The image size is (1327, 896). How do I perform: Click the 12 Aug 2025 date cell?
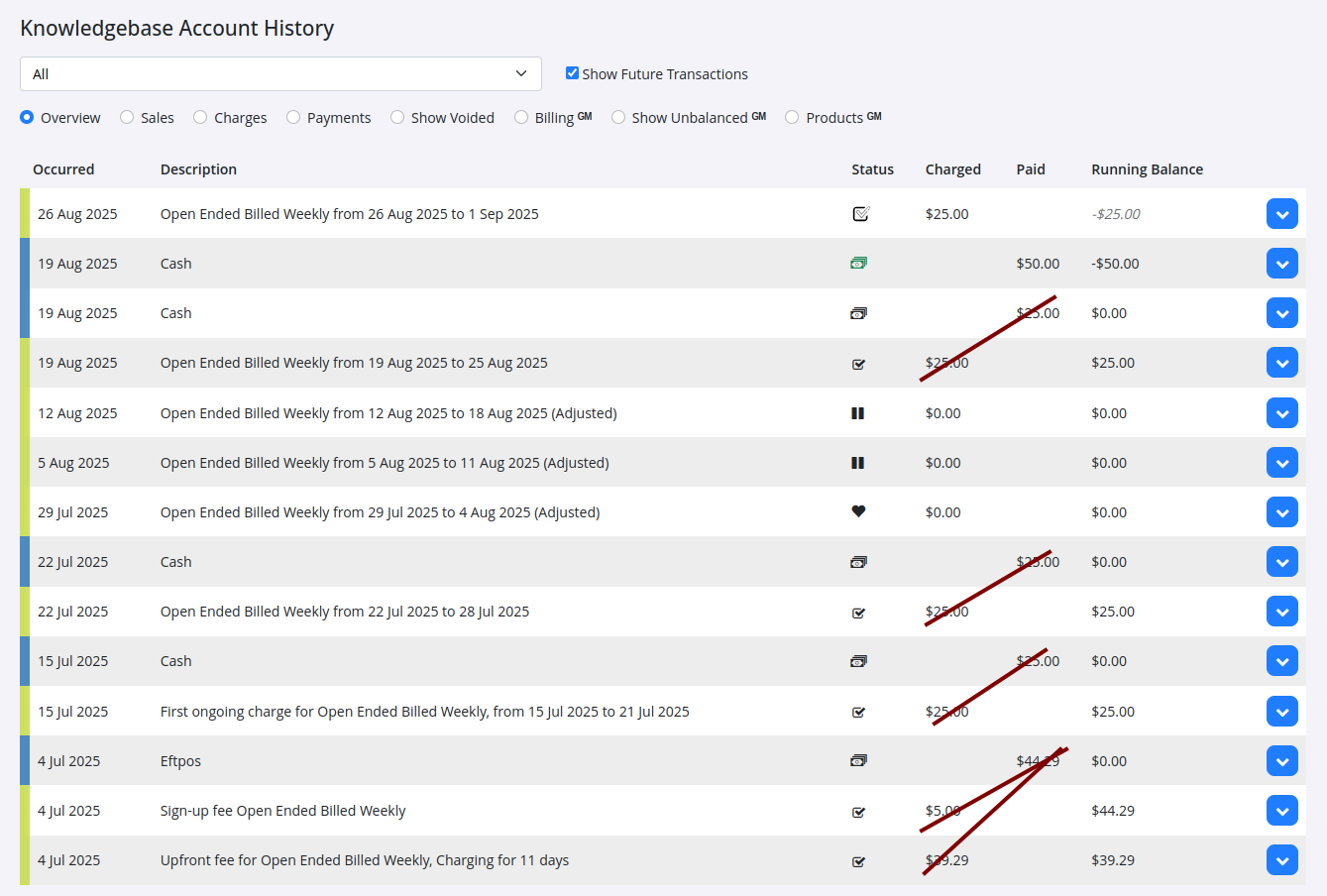pyautogui.click(x=77, y=413)
